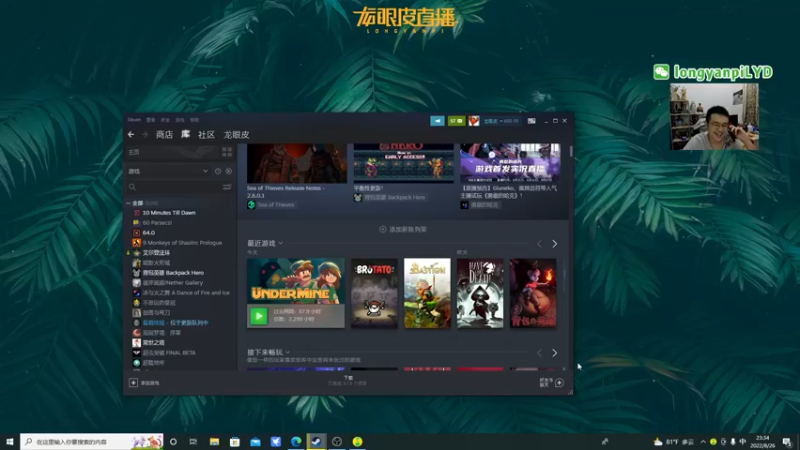The height and width of the screenshot is (450, 800).
Task: Select the blue game queued for update
Action: [x=175, y=323]
